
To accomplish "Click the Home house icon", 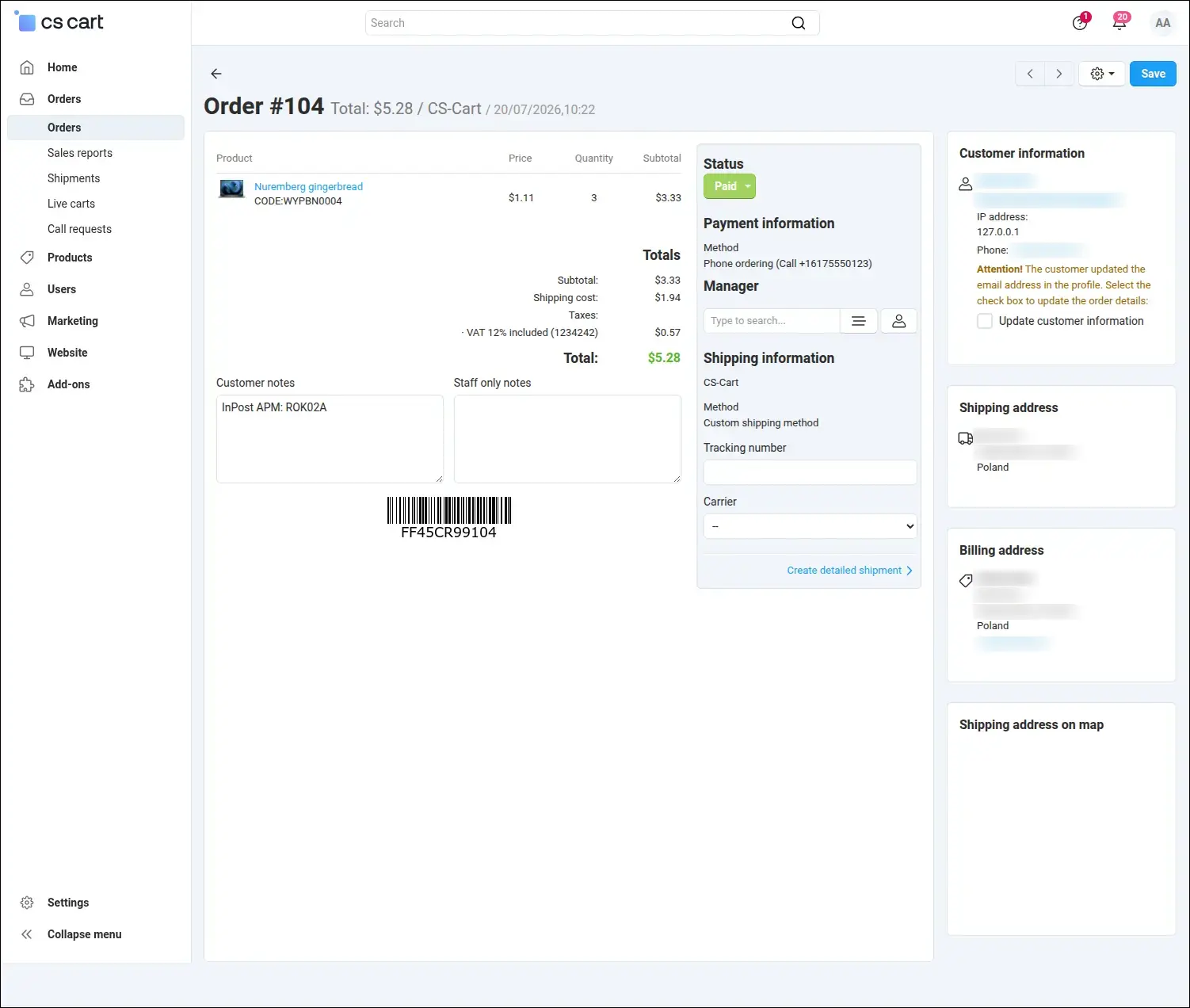I will [x=27, y=67].
